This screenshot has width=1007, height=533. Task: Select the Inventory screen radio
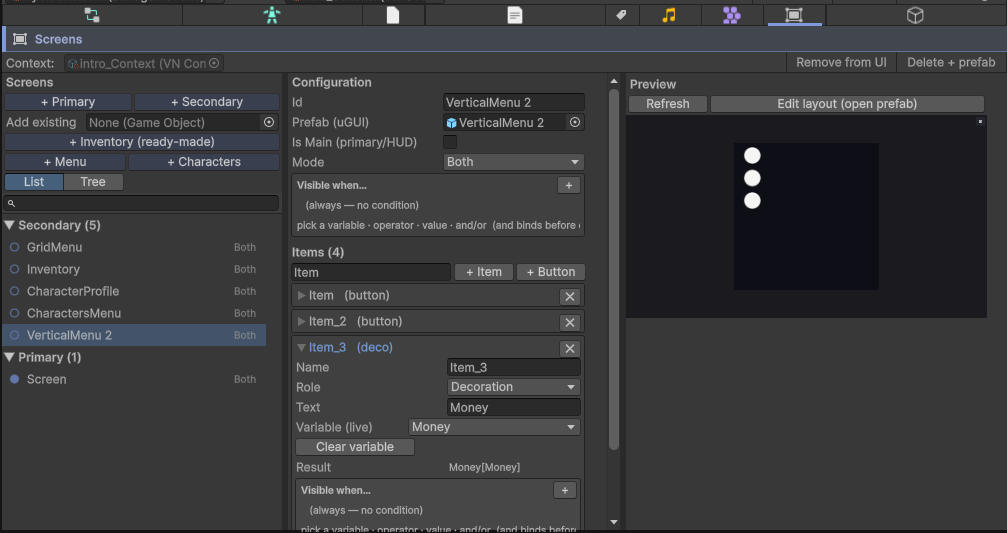pyautogui.click(x=14, y=269)
